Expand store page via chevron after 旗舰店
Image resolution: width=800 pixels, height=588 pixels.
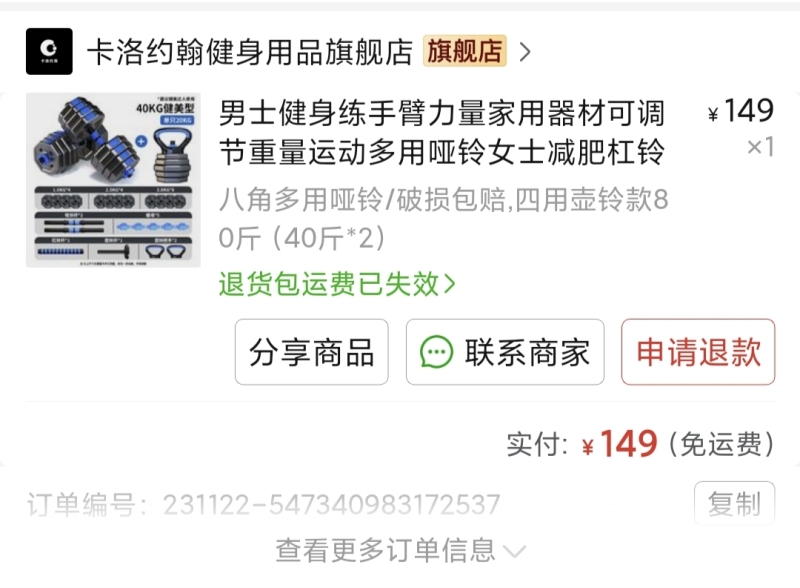coord(525,52)
